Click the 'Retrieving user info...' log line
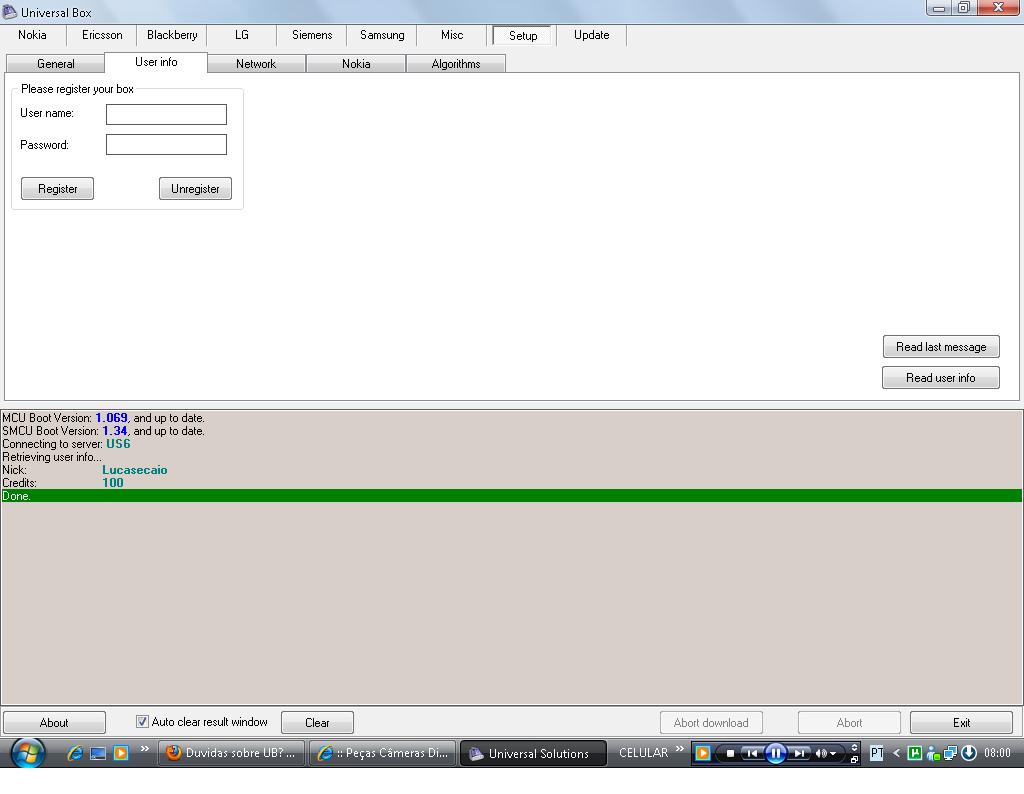The height and width of the screenshot is (794, 1024). (x=52, y=456)
